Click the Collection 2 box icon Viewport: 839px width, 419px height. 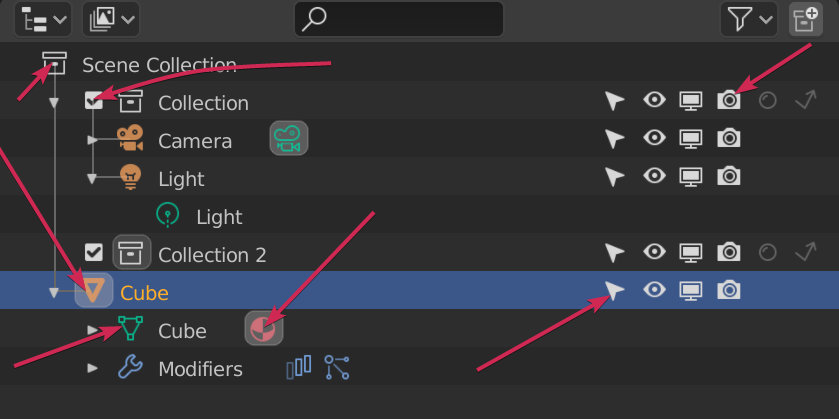click(131, 252)
